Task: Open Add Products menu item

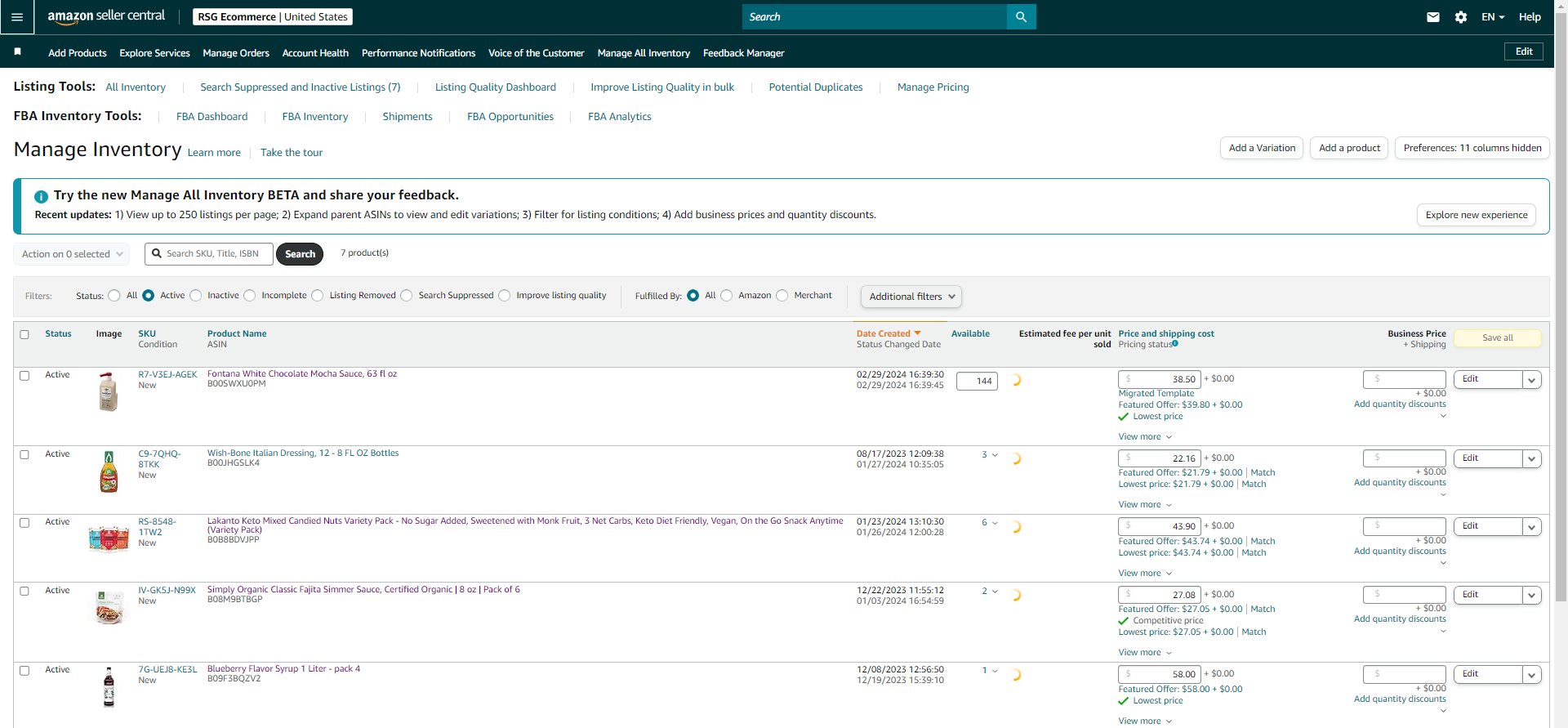Action: 78,53
